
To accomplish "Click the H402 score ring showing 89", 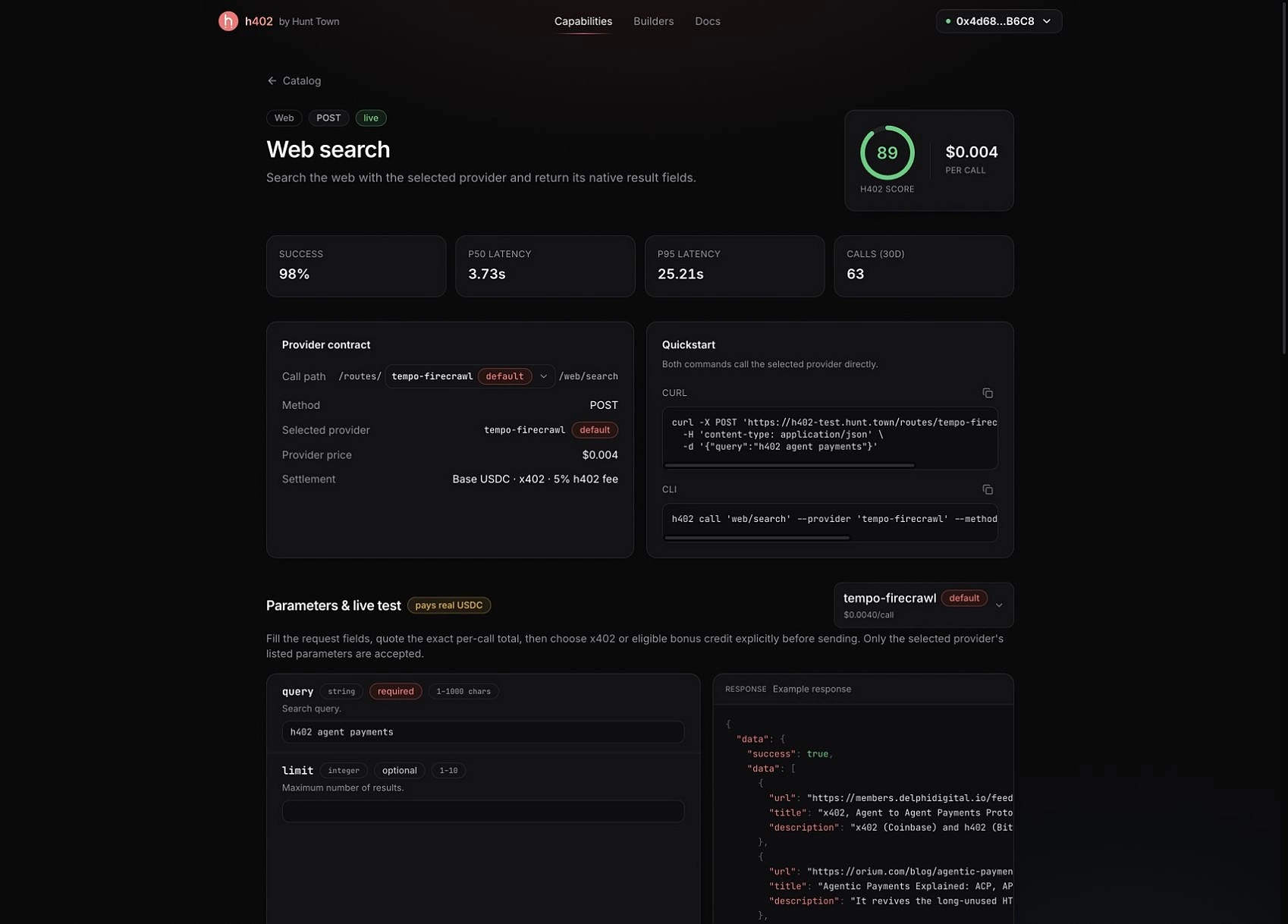I will 887,152.
